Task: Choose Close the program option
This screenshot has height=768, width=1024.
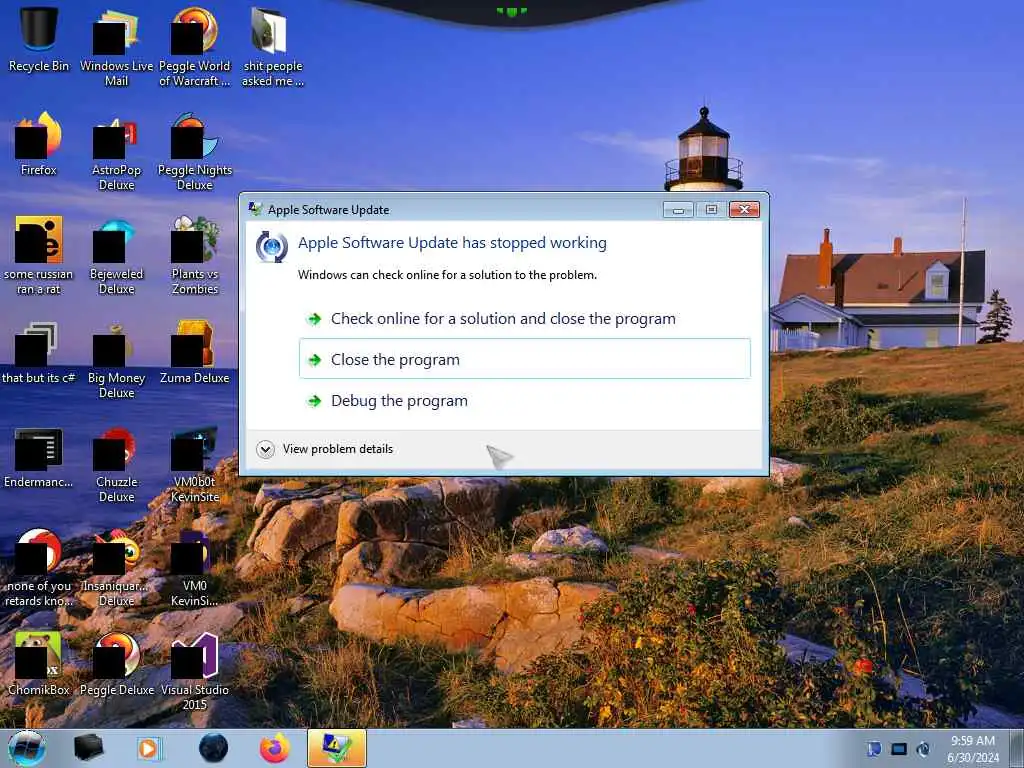Action: 524,359
